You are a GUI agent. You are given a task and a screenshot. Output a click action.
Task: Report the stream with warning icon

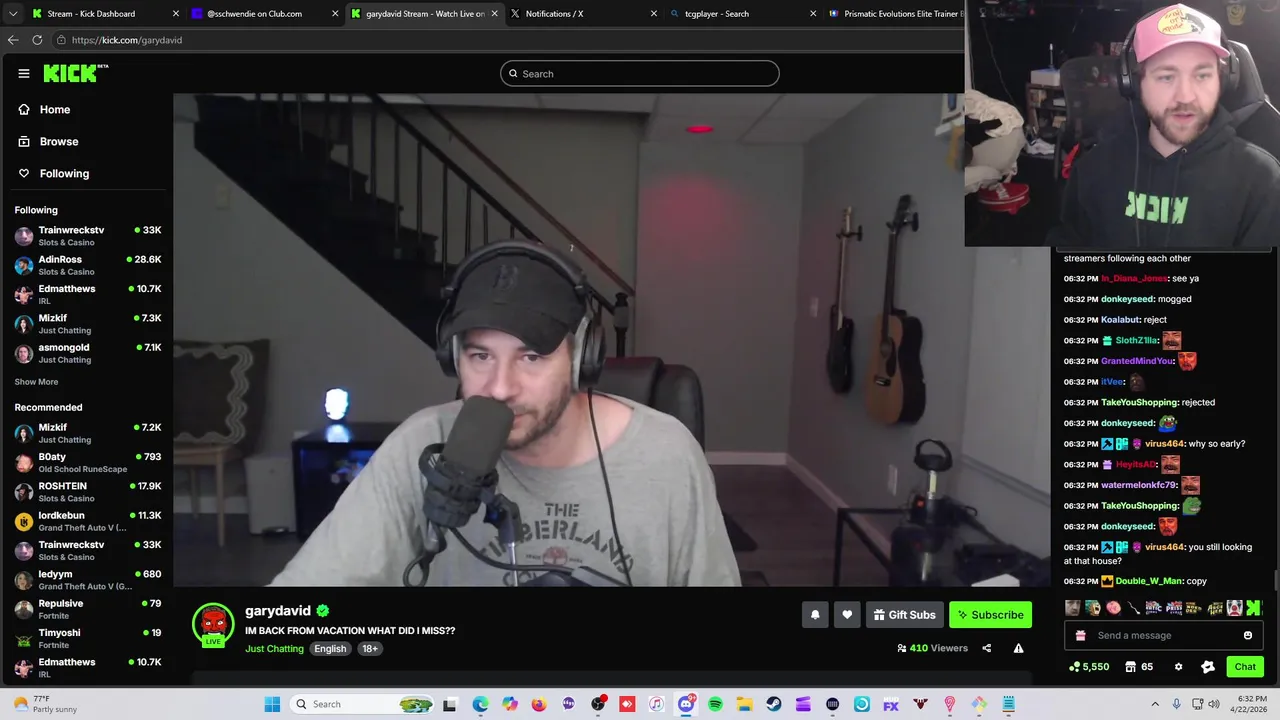point(1018,648)
